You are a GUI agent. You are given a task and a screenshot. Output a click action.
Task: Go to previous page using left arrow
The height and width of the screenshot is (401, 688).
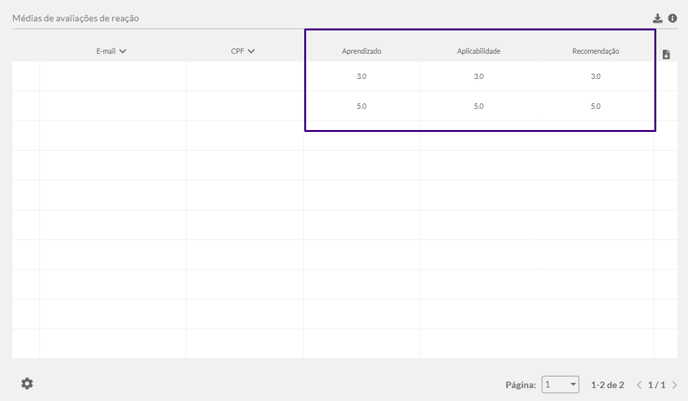click(x=640, y=385)
